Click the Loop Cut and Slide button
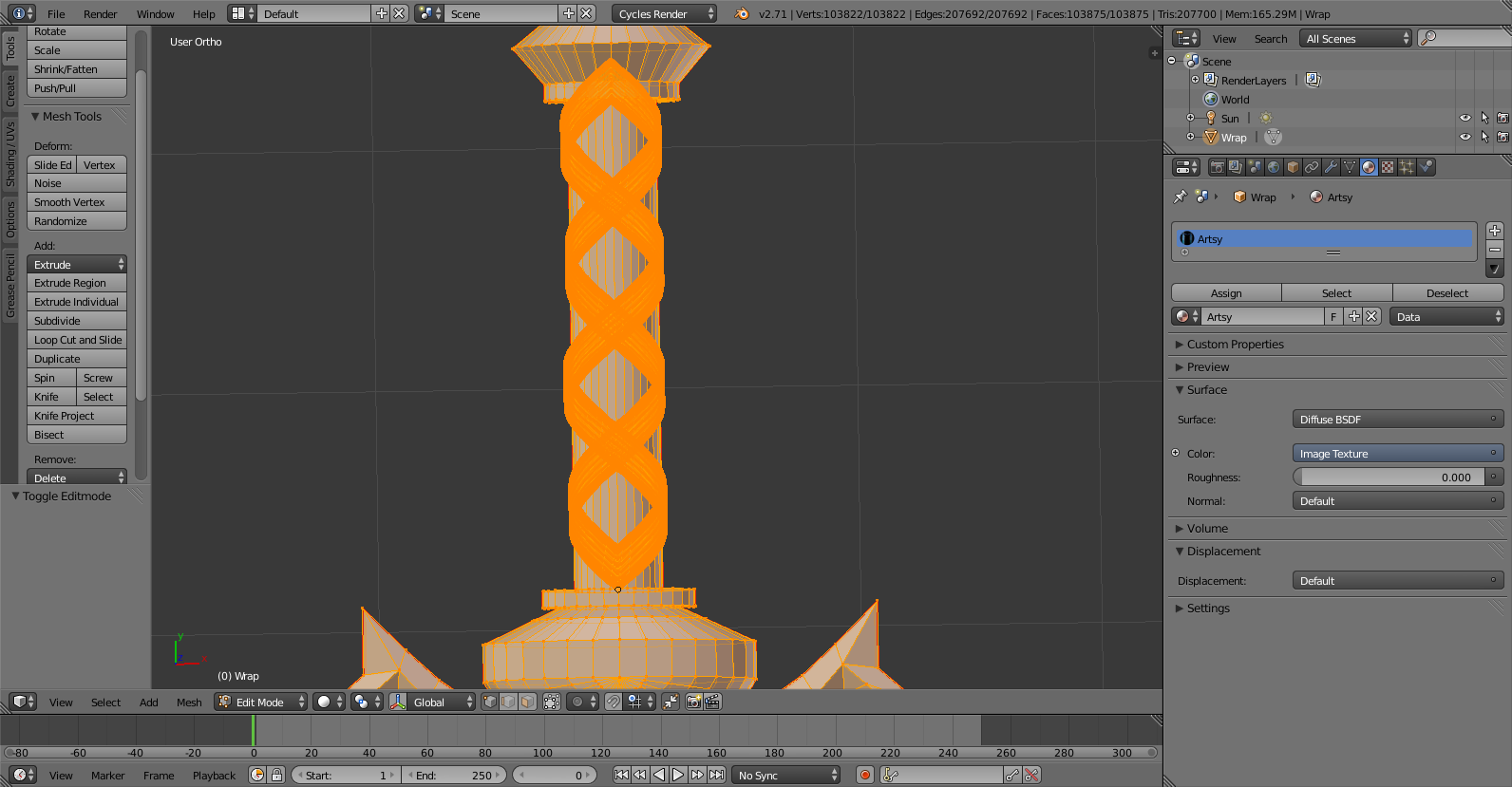 point(77,340)
